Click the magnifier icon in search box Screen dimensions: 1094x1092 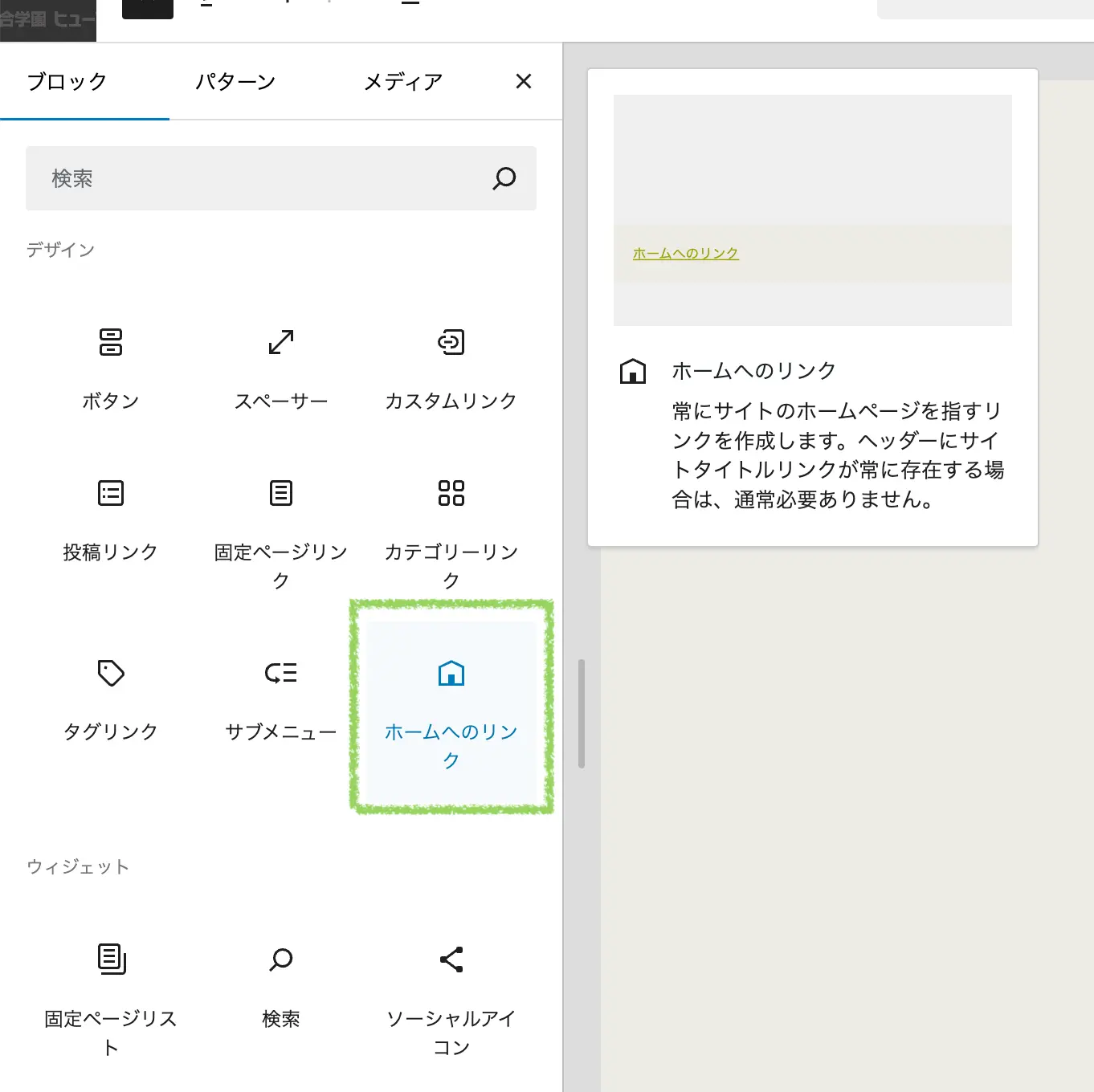point(504,178)
